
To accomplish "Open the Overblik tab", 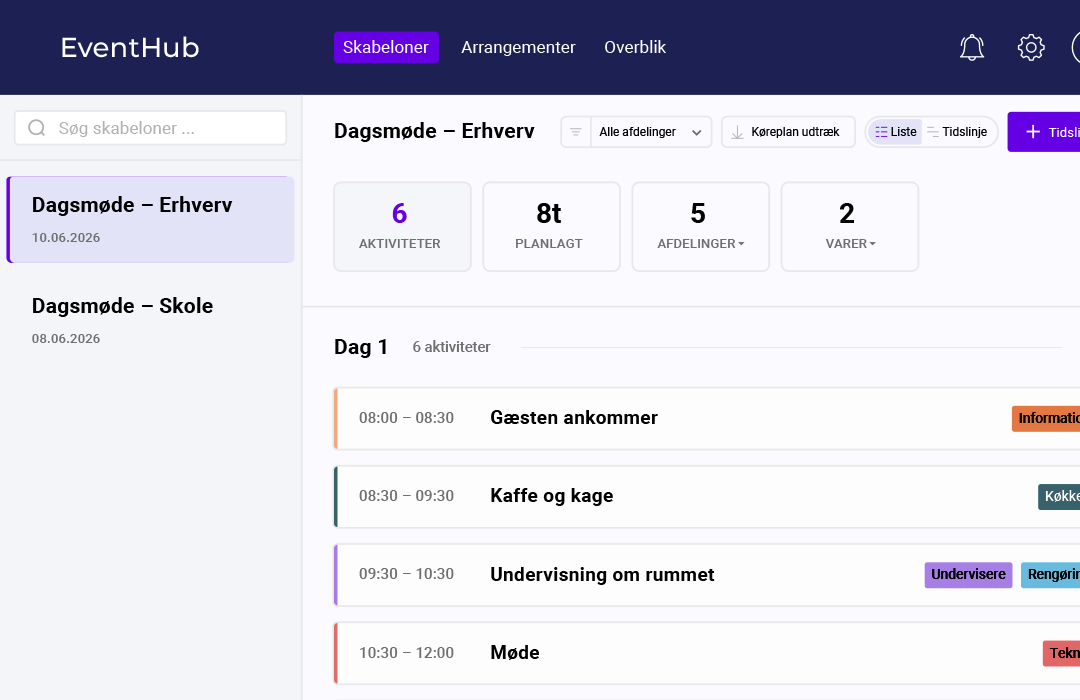I will (635, 48).
